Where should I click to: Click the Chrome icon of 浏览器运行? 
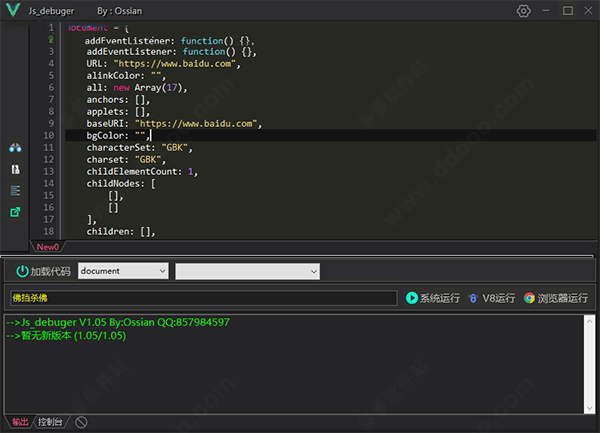[x=530, y=298]
